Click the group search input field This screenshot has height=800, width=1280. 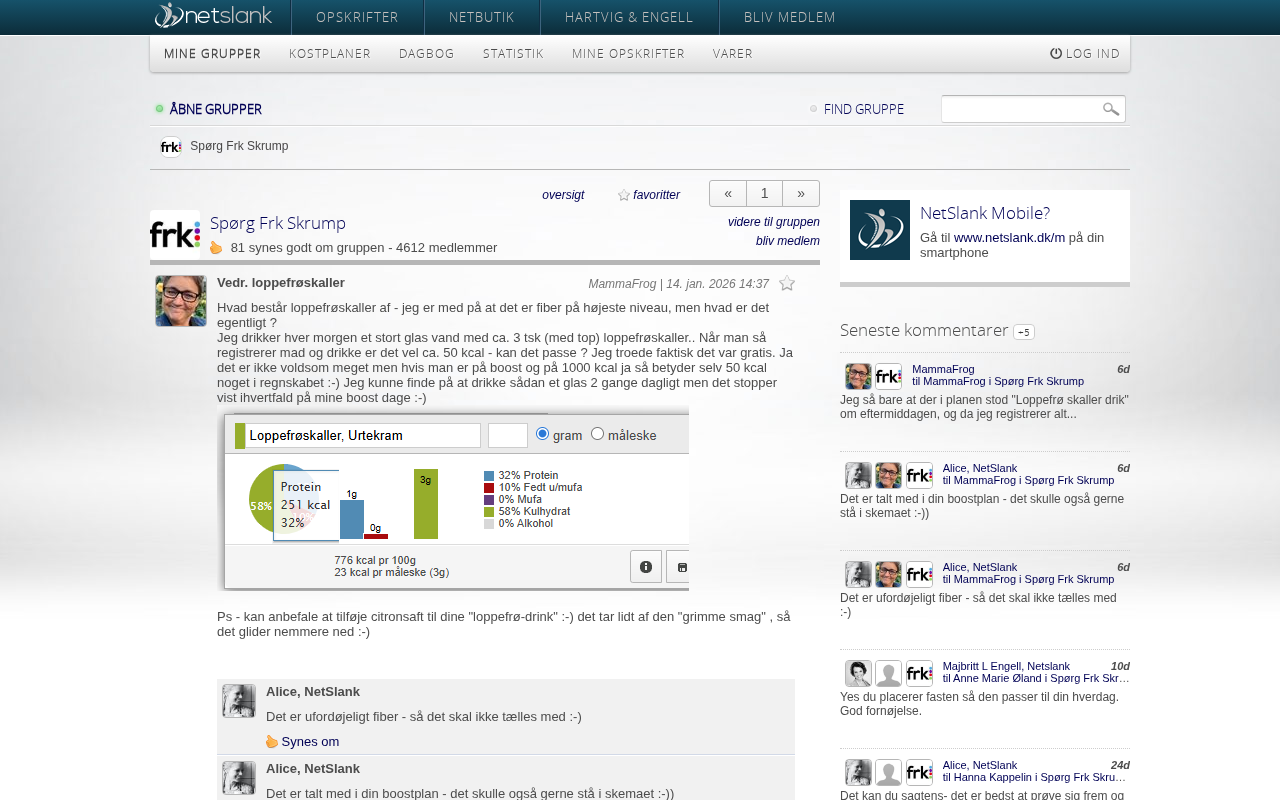pyautogui.click(x=1020, y=109)
